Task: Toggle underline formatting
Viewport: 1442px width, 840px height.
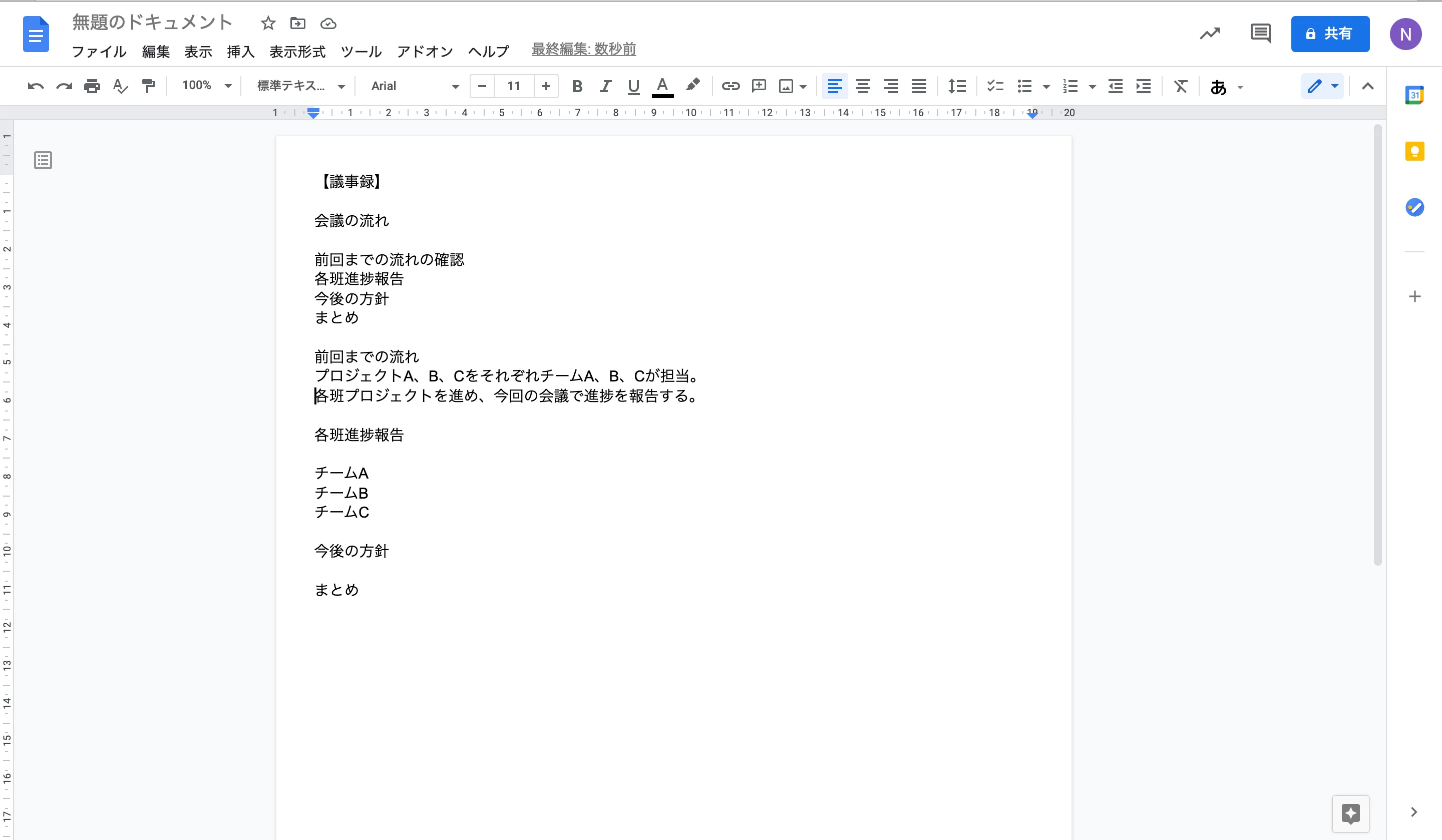Action: pyautogui.click(x=633, y=87)
